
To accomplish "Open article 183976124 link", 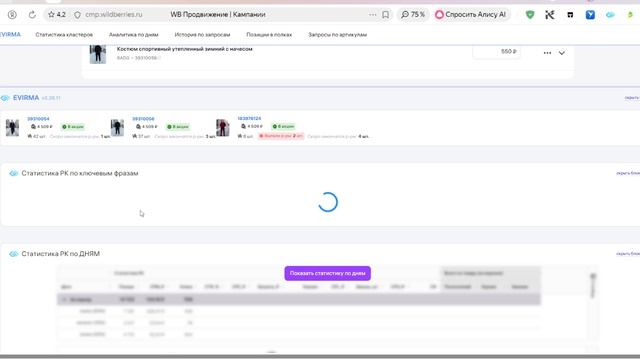I will click(x=249, y=118).
